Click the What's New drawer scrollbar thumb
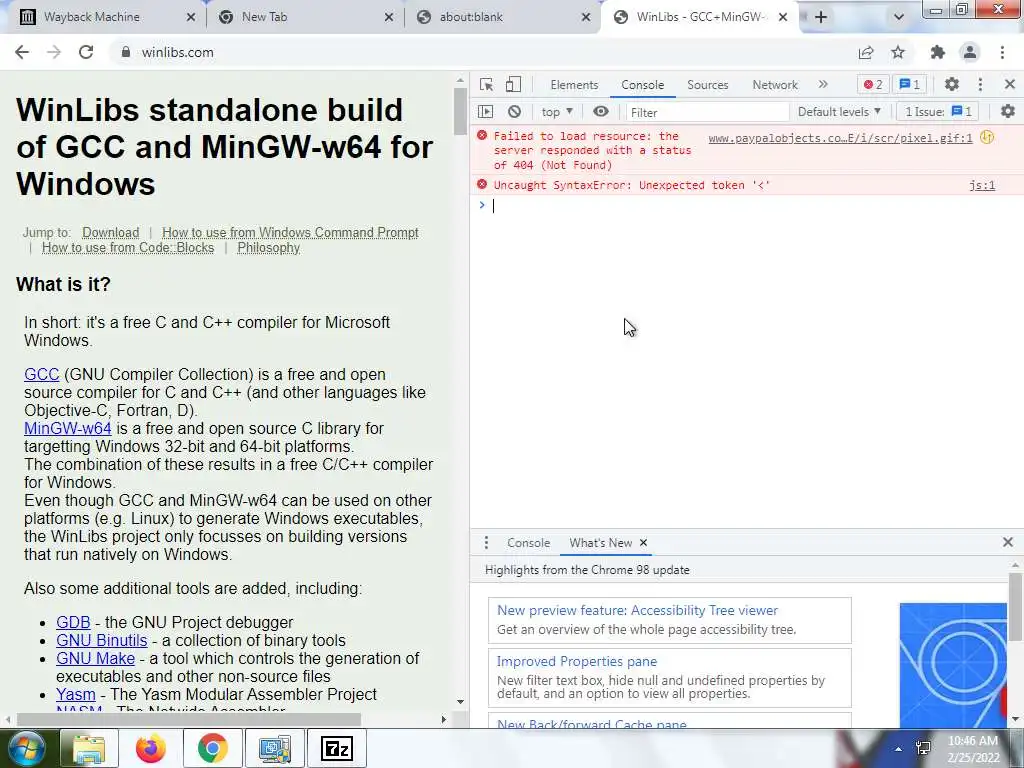Viewport: 1024px width, 768px height. click(x=1015, y=607)
